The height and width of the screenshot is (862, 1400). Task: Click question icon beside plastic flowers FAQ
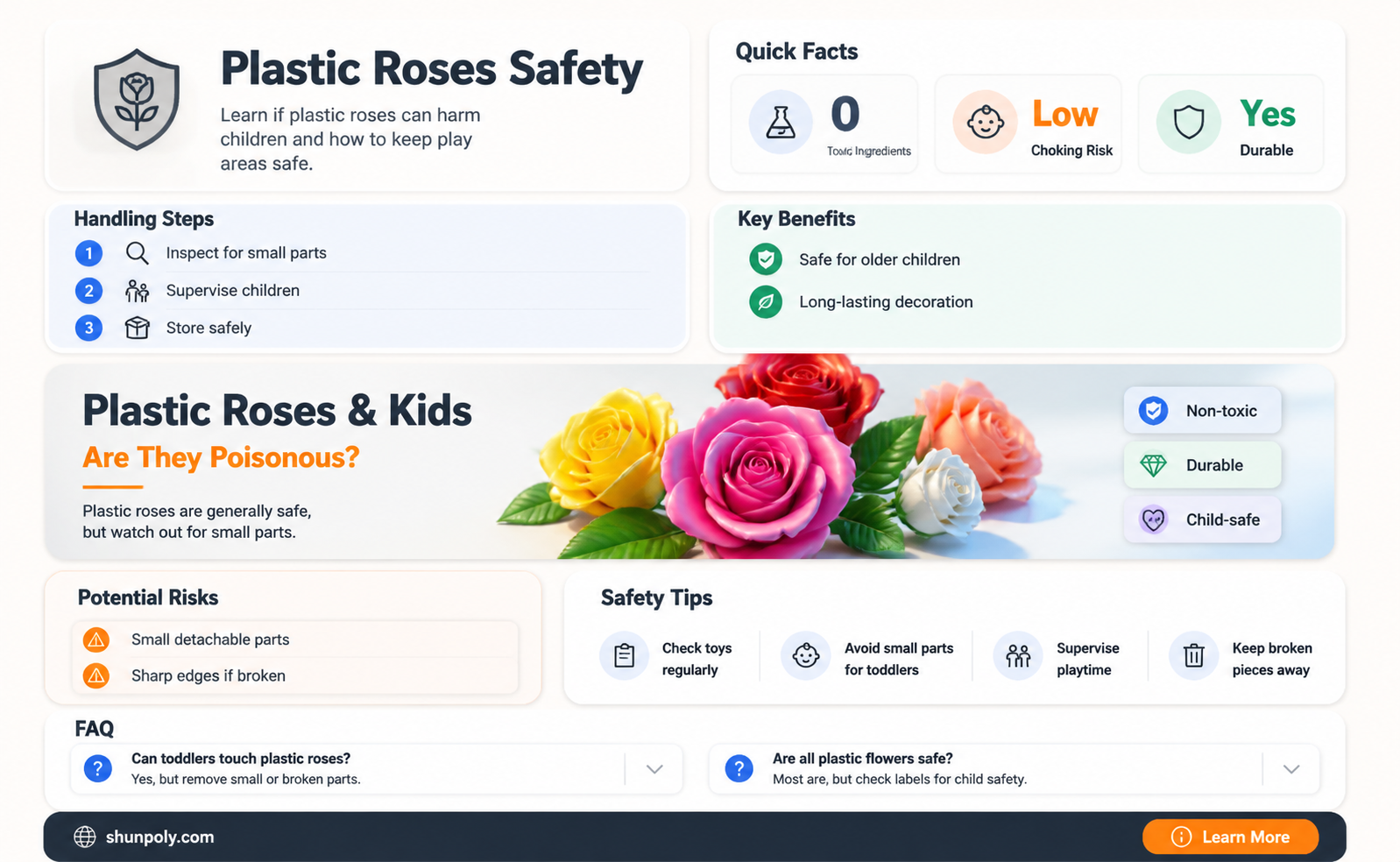[739, 769]
